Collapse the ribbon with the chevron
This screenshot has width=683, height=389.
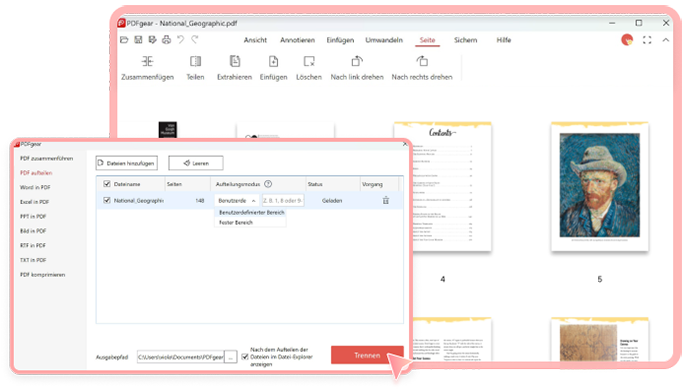(x=666, y=40)
